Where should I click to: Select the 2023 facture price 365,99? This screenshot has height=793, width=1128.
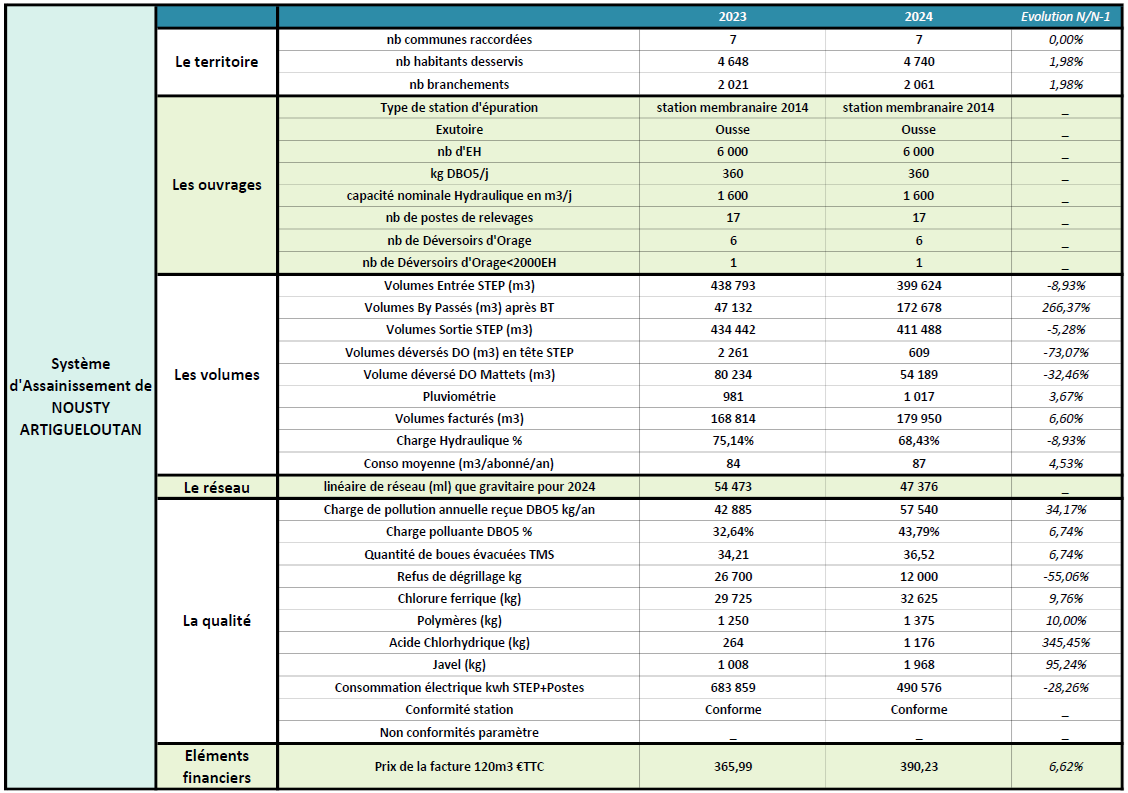(732, 766)
